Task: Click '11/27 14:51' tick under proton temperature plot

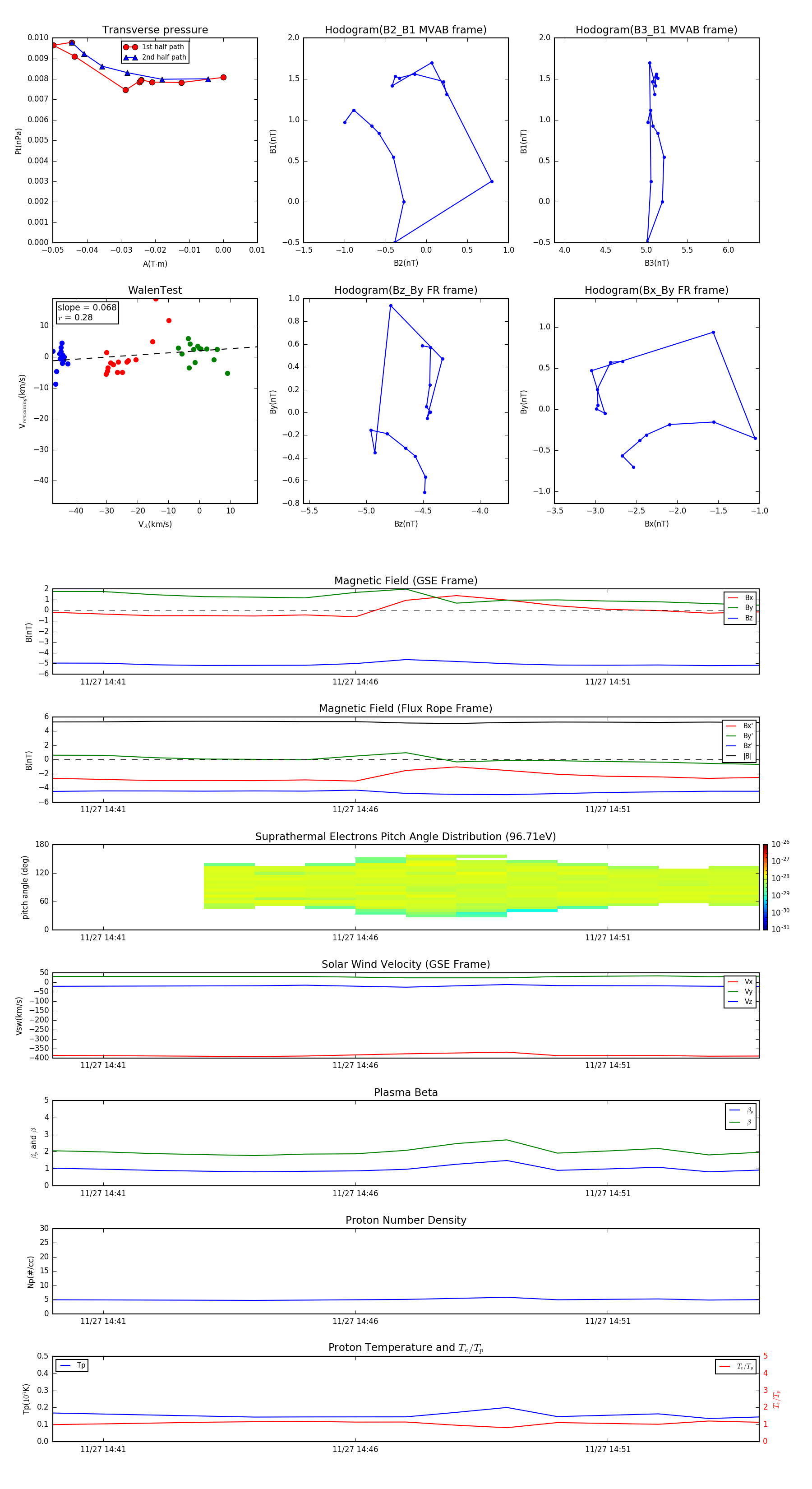Action: click(607, 1449)
